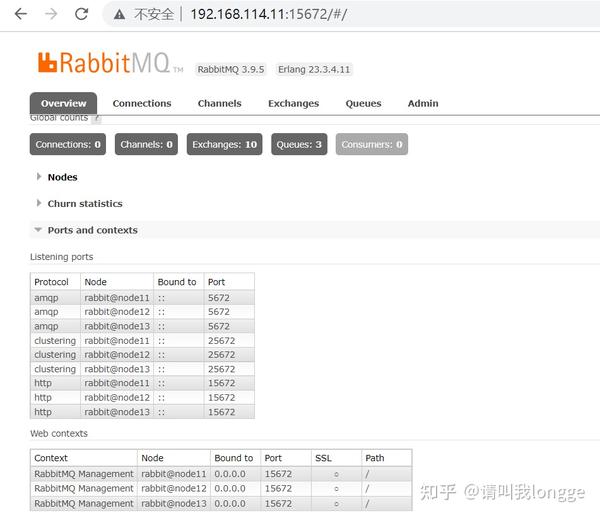
Task: Click the RabbitMQ 3.9.5 version label
Action: (231, 70)
